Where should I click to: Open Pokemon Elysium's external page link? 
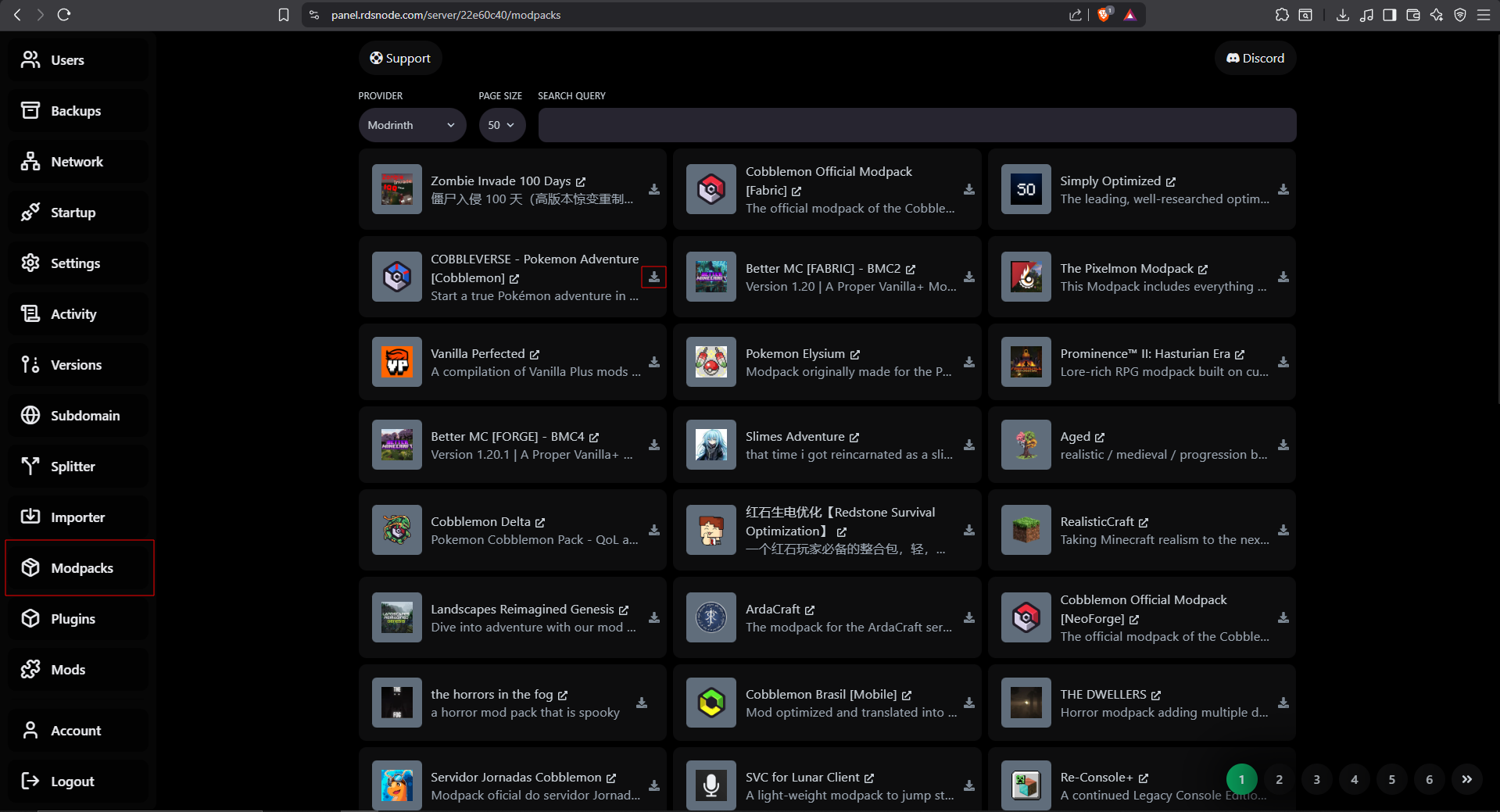pos(856,353)
